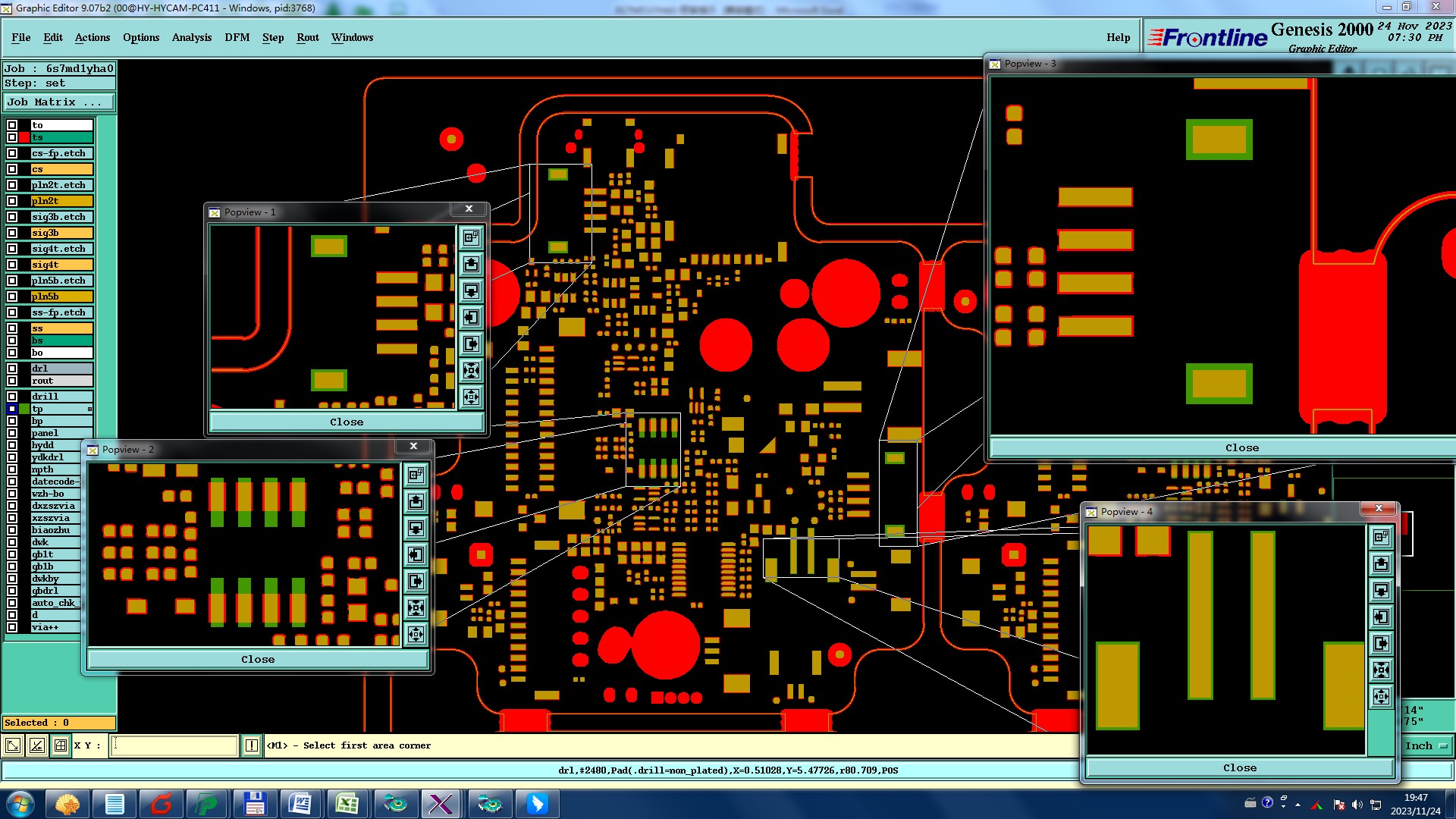The height and width of the screenshot is (819, 1456).
Task: Open the Analysis menu
Action: pos(192,37)
